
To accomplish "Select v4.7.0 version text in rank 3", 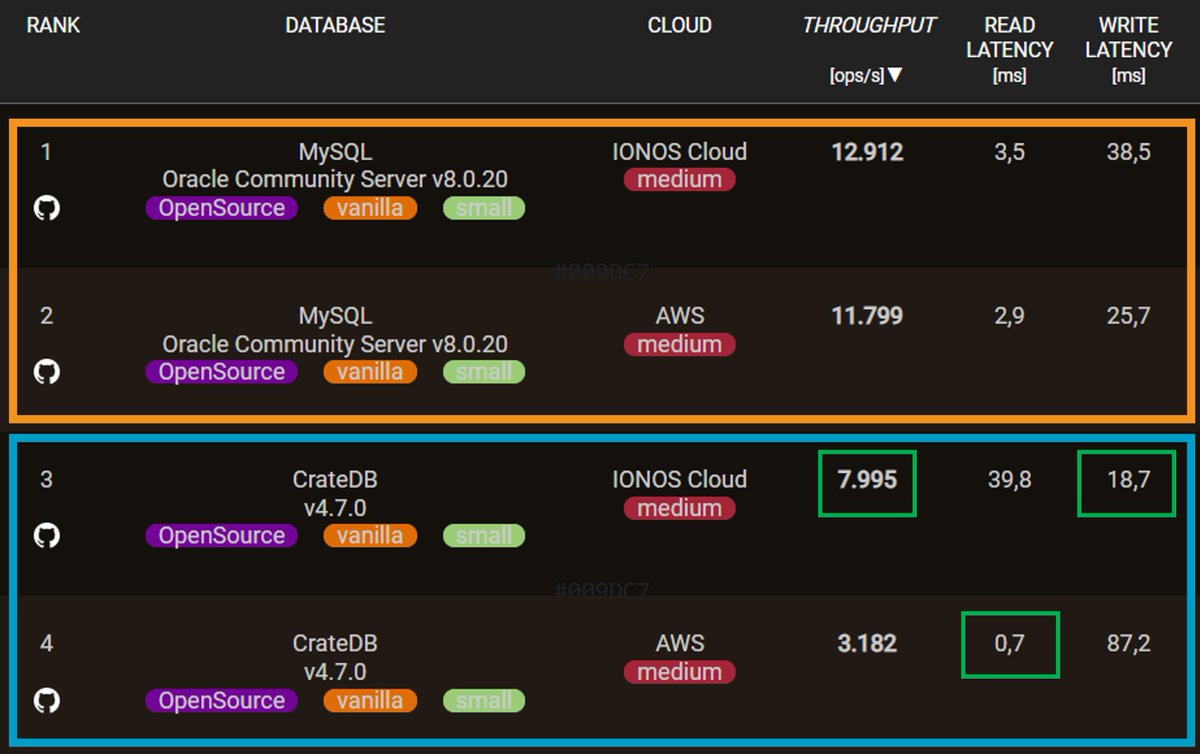I will tap(335, 508).
